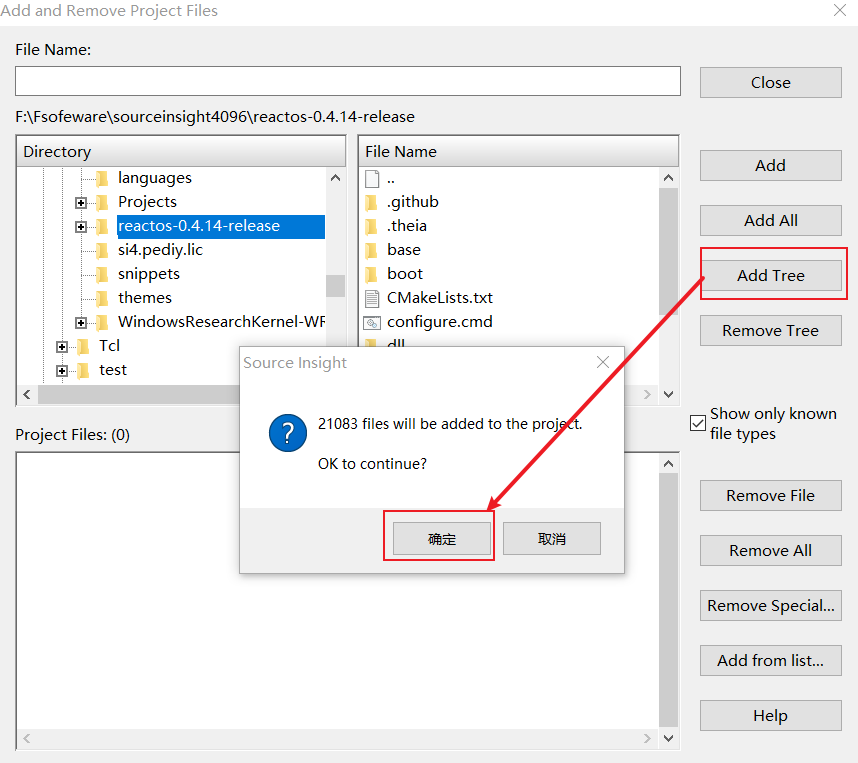Click the Add All button

(x=770, y=221)
